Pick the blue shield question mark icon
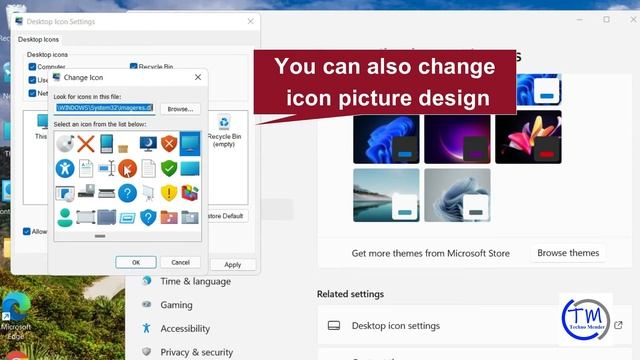Viewport: 640px width, 360px height. [148, 218]
